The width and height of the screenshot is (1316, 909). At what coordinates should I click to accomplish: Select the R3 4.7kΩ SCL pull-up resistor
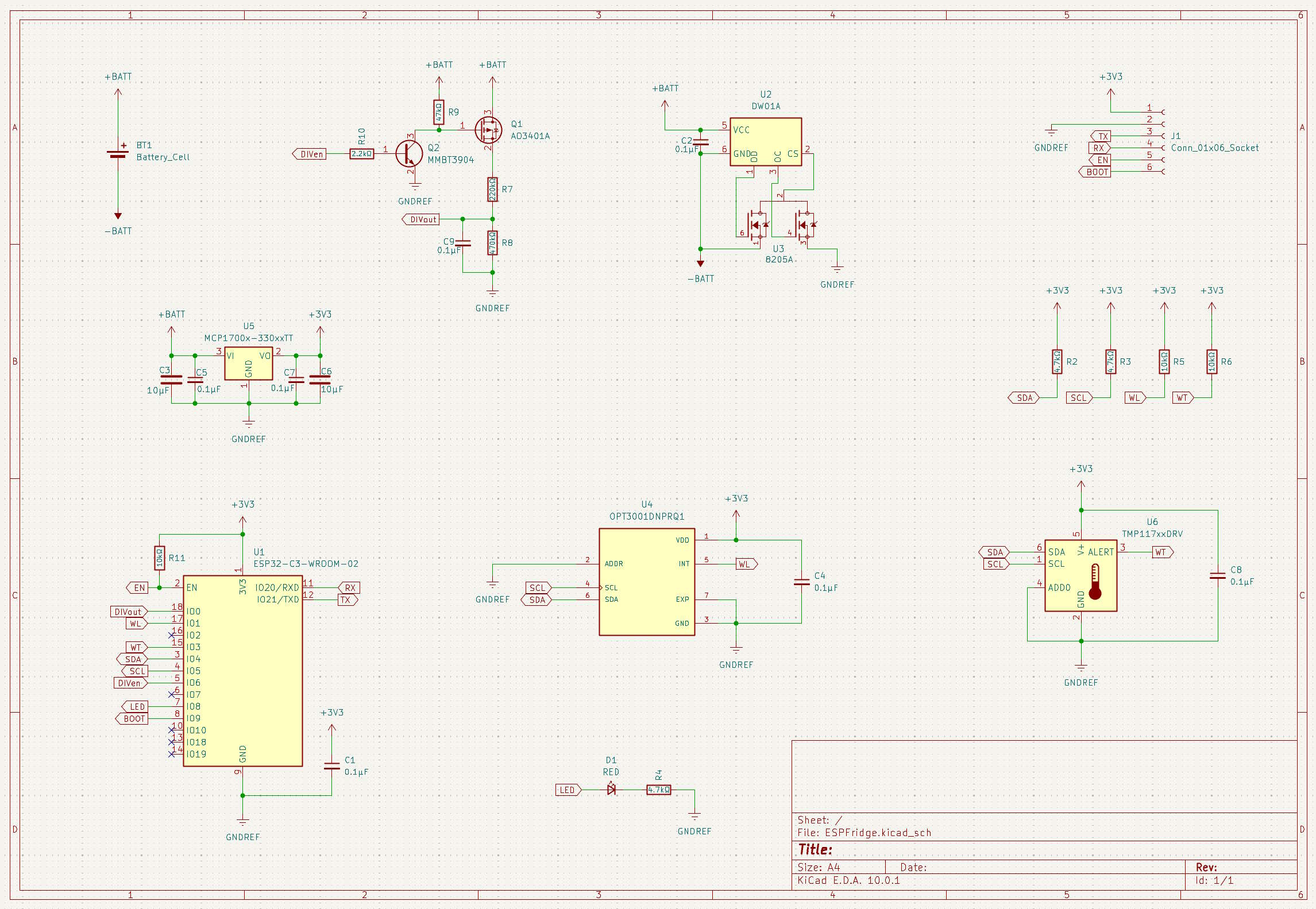[1110, 362]
